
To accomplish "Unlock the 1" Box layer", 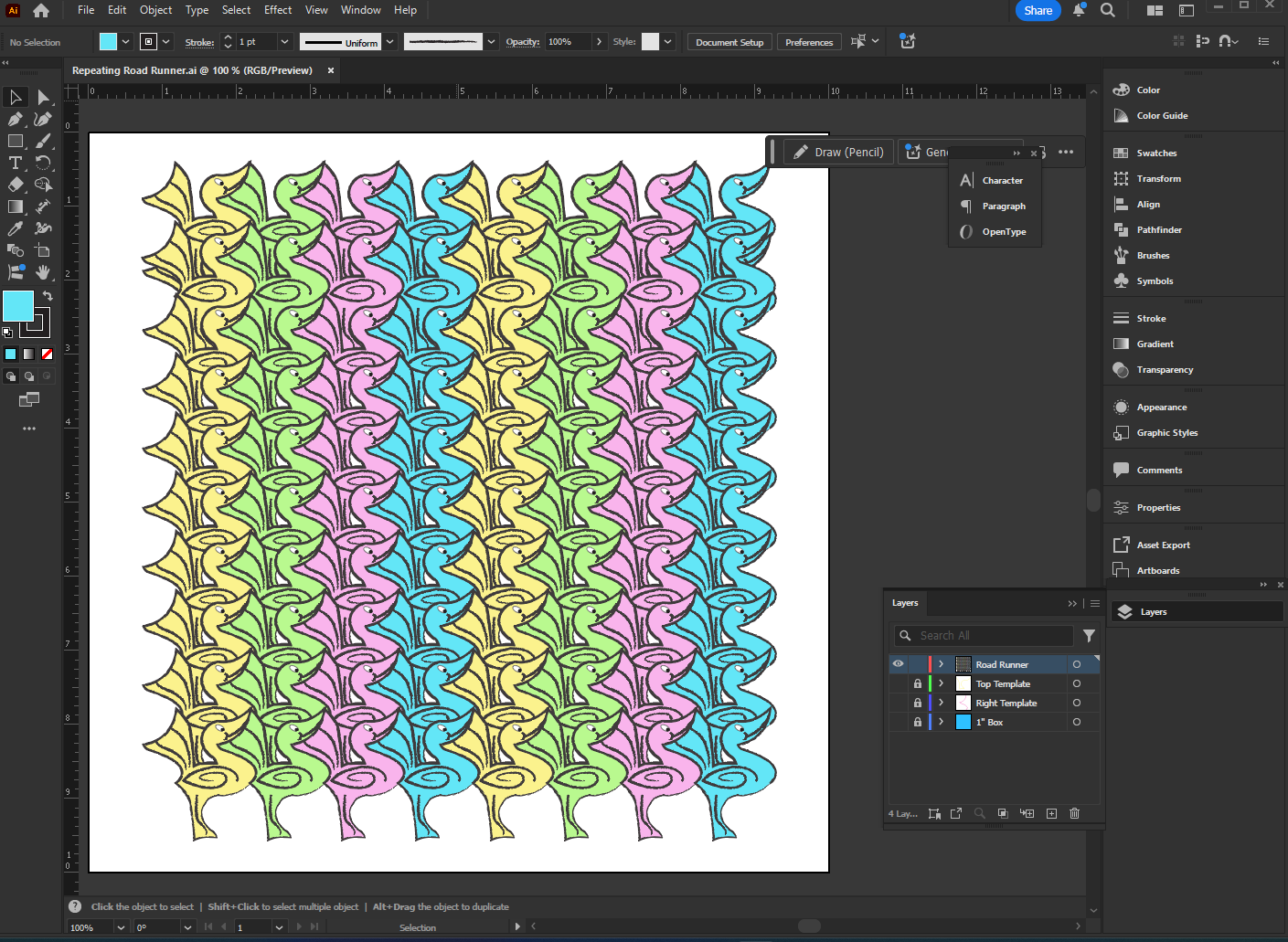I will [918, 722].
